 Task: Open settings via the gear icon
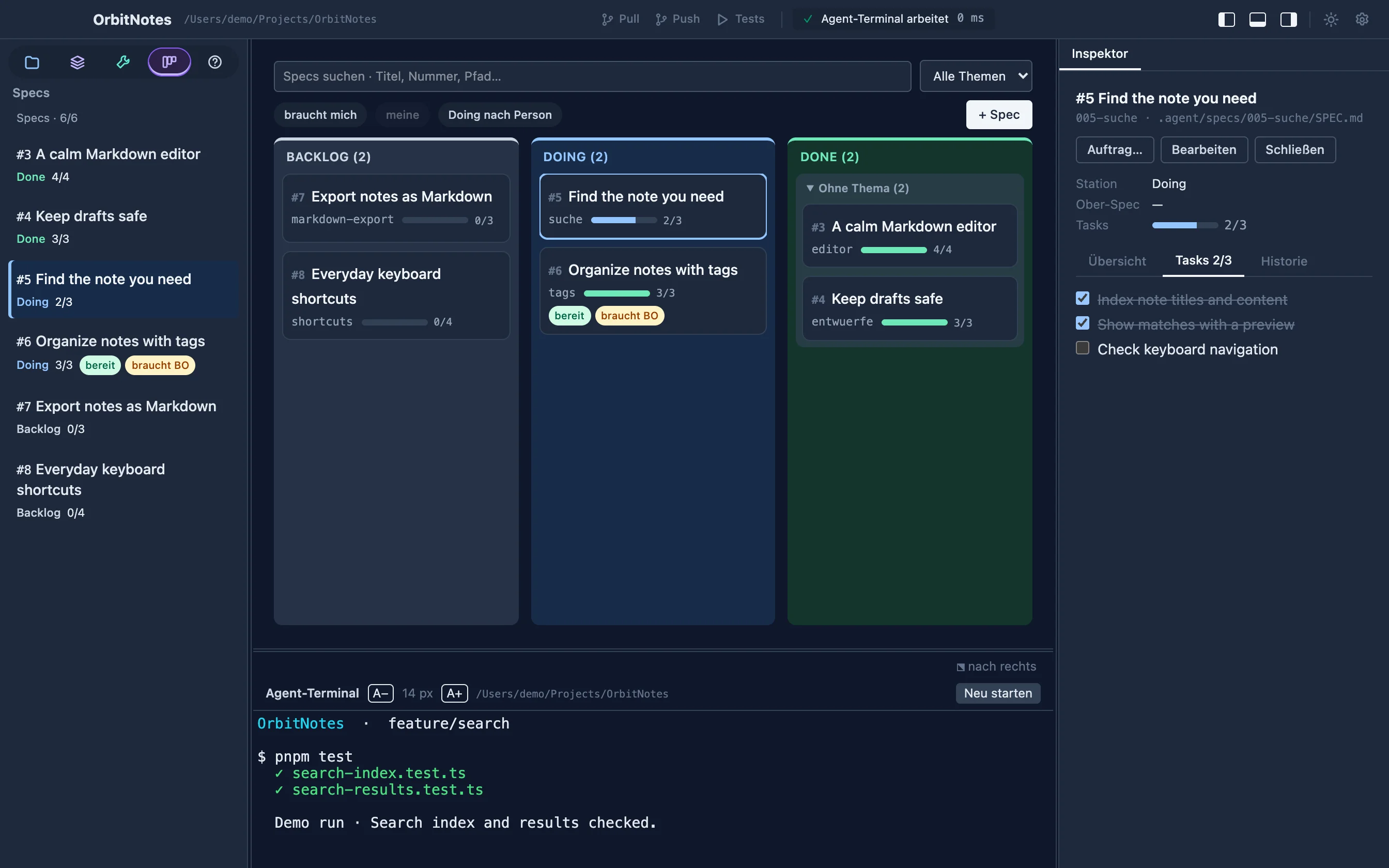[1362, 20]
